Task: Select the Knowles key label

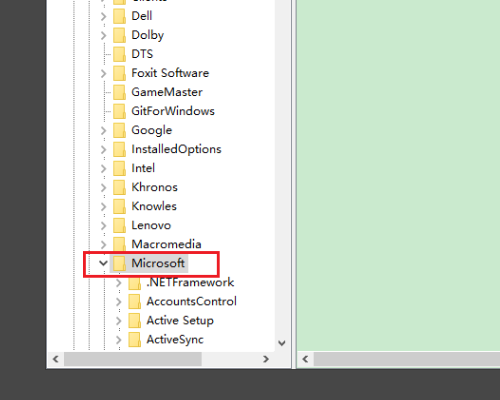Action: (x=154, y=206)
